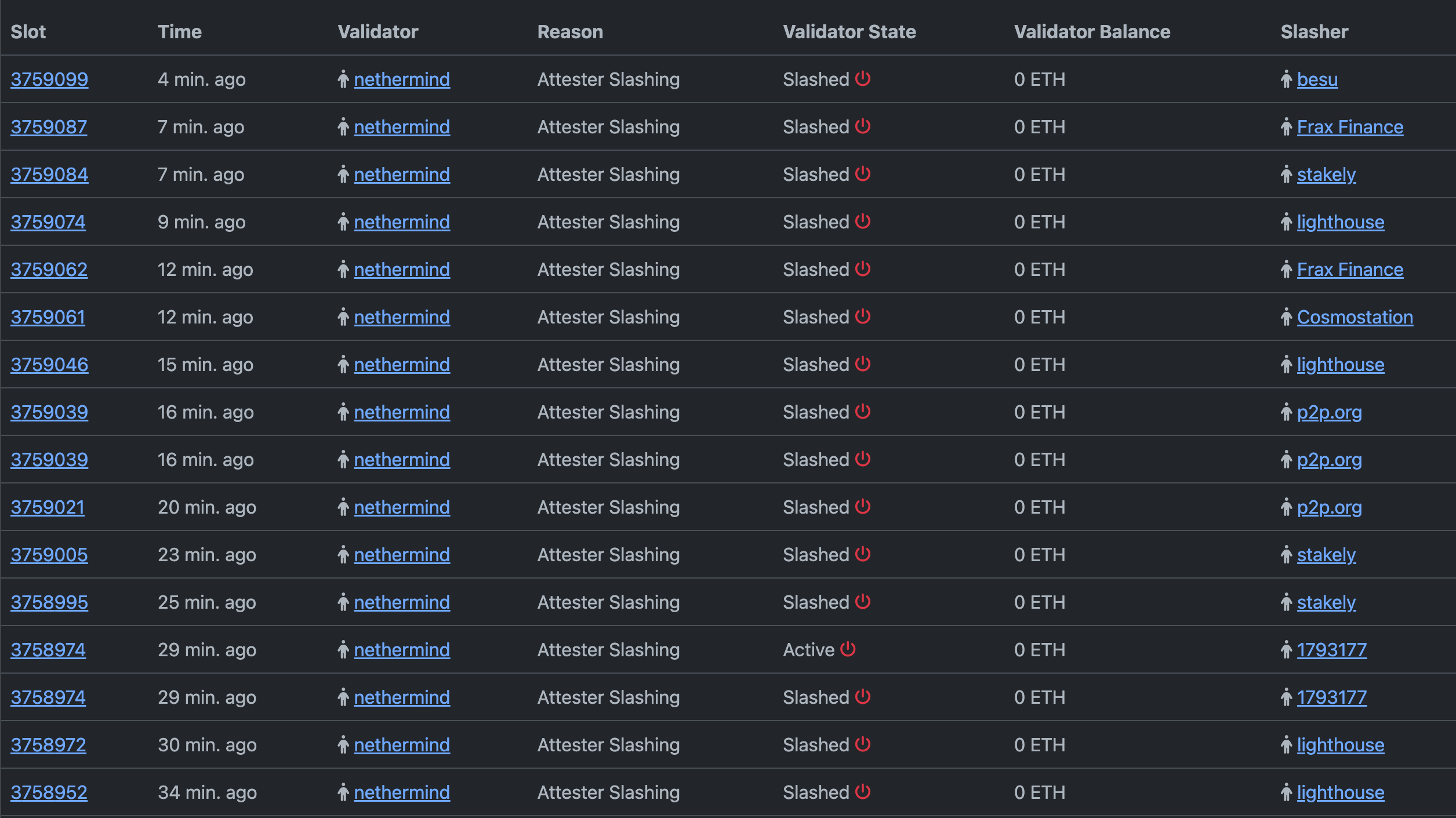
Task: Click the red slashed icon in slot 3759099 row
Action: pyautogui.click(x=862, y=79)
